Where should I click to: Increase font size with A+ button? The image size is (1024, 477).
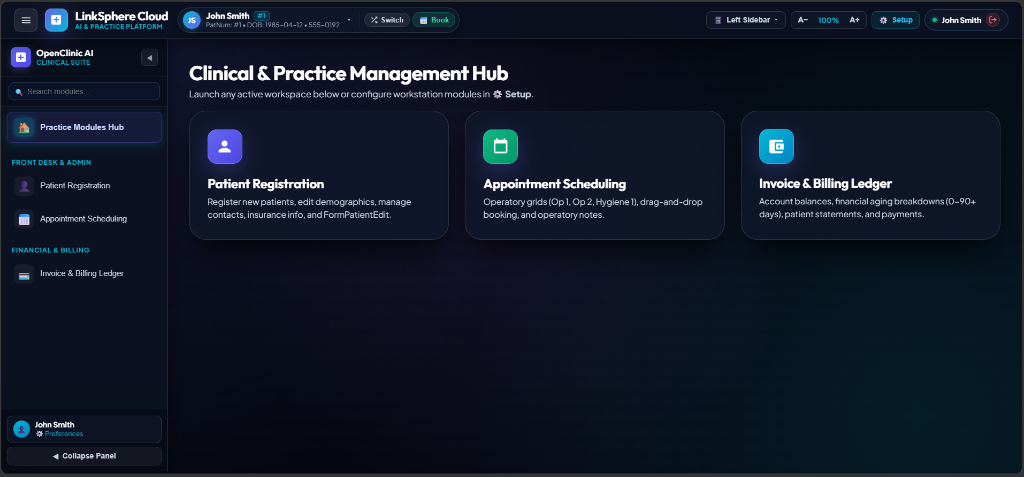point(854,20)
